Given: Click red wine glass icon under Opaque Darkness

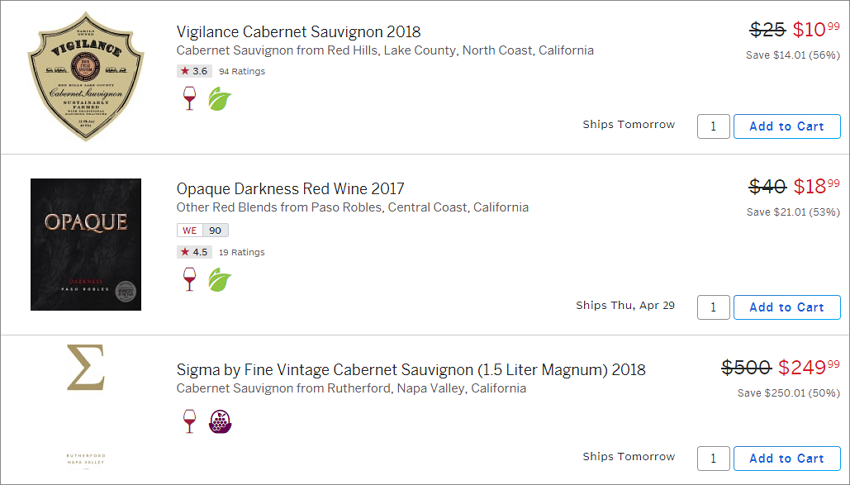Looking at the screenshot, I should 189,280.
